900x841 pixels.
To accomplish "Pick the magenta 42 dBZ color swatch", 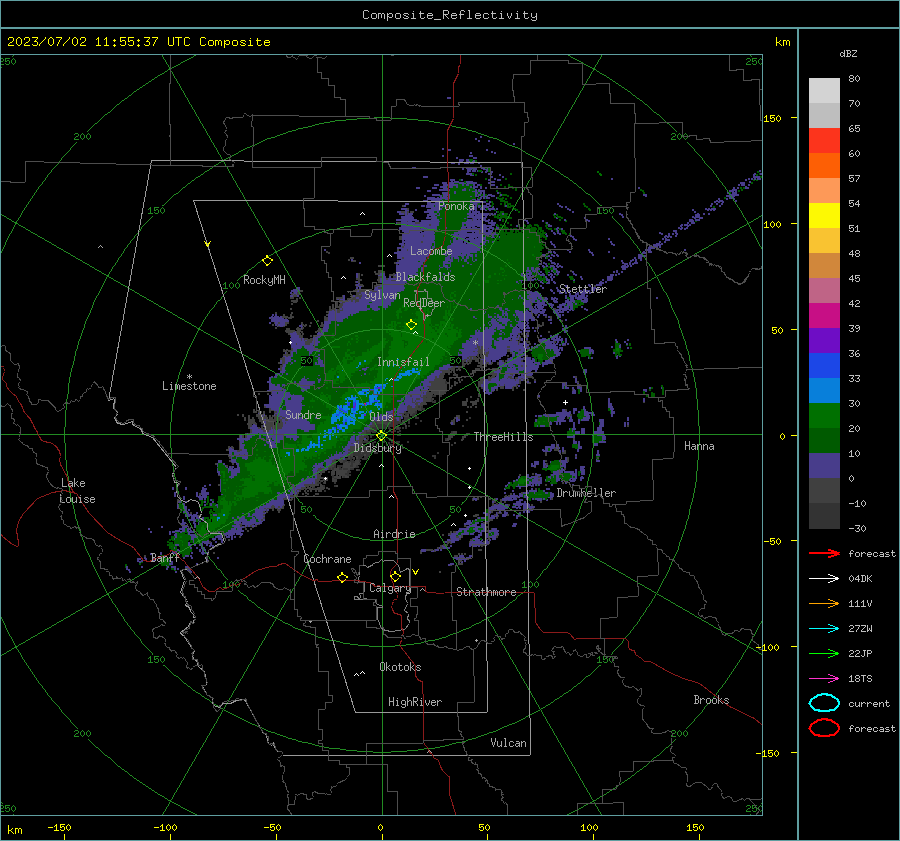I will [824, 315].
